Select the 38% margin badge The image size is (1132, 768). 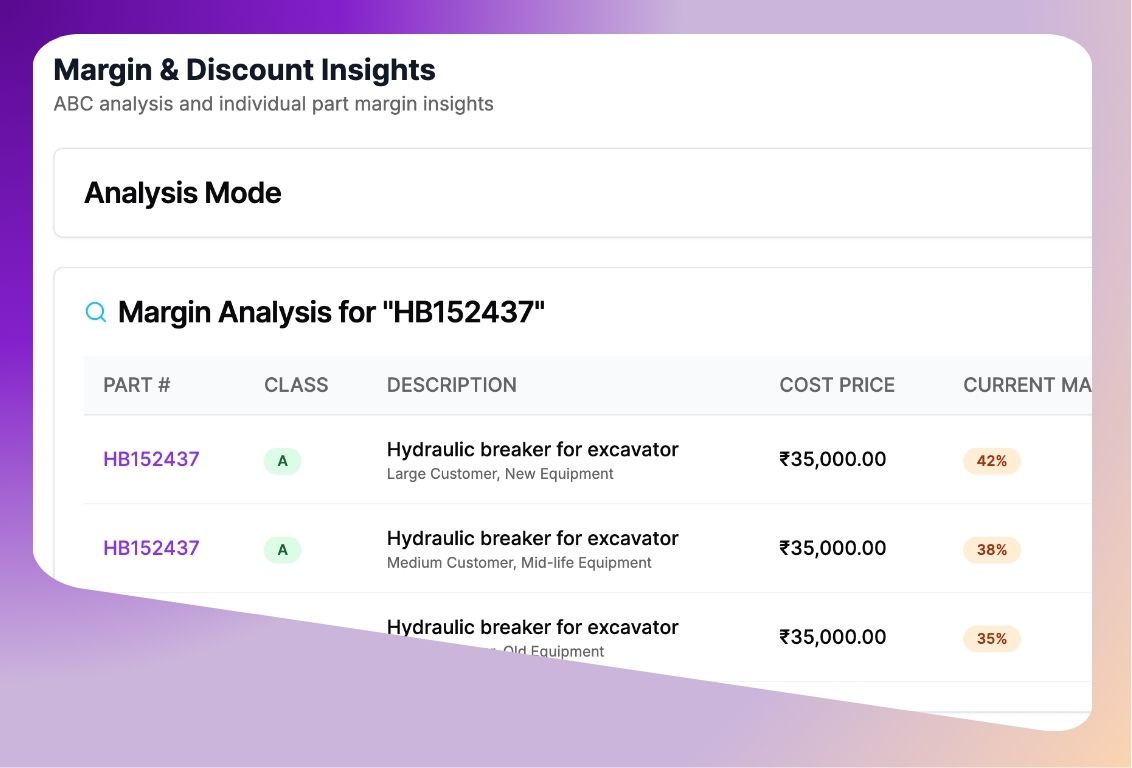[x=991, y=549]
